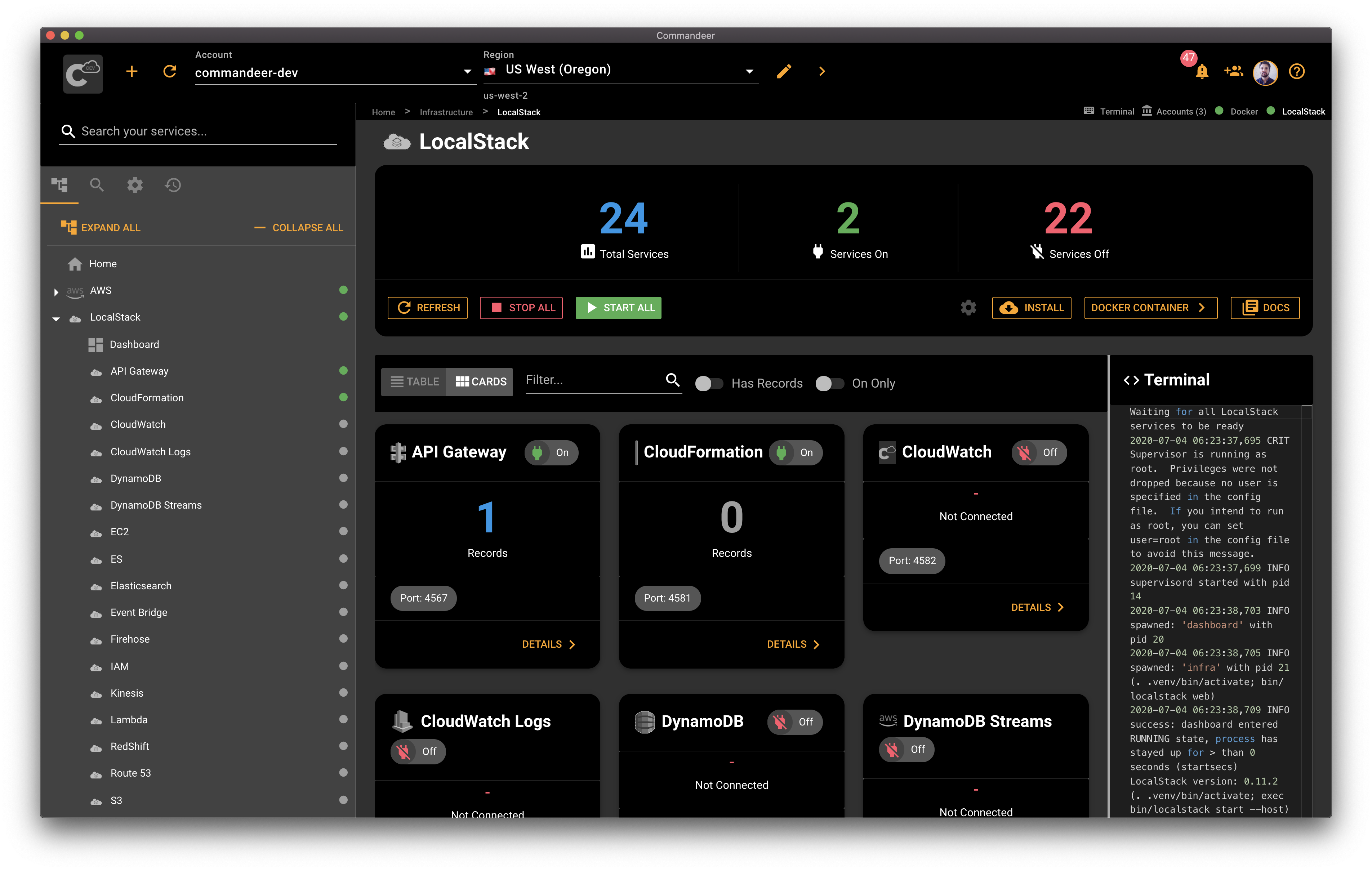Screen dimensions: 1372x871
Task: Click the Terminal panel code brackets icon
Action: pos(1131,380)
